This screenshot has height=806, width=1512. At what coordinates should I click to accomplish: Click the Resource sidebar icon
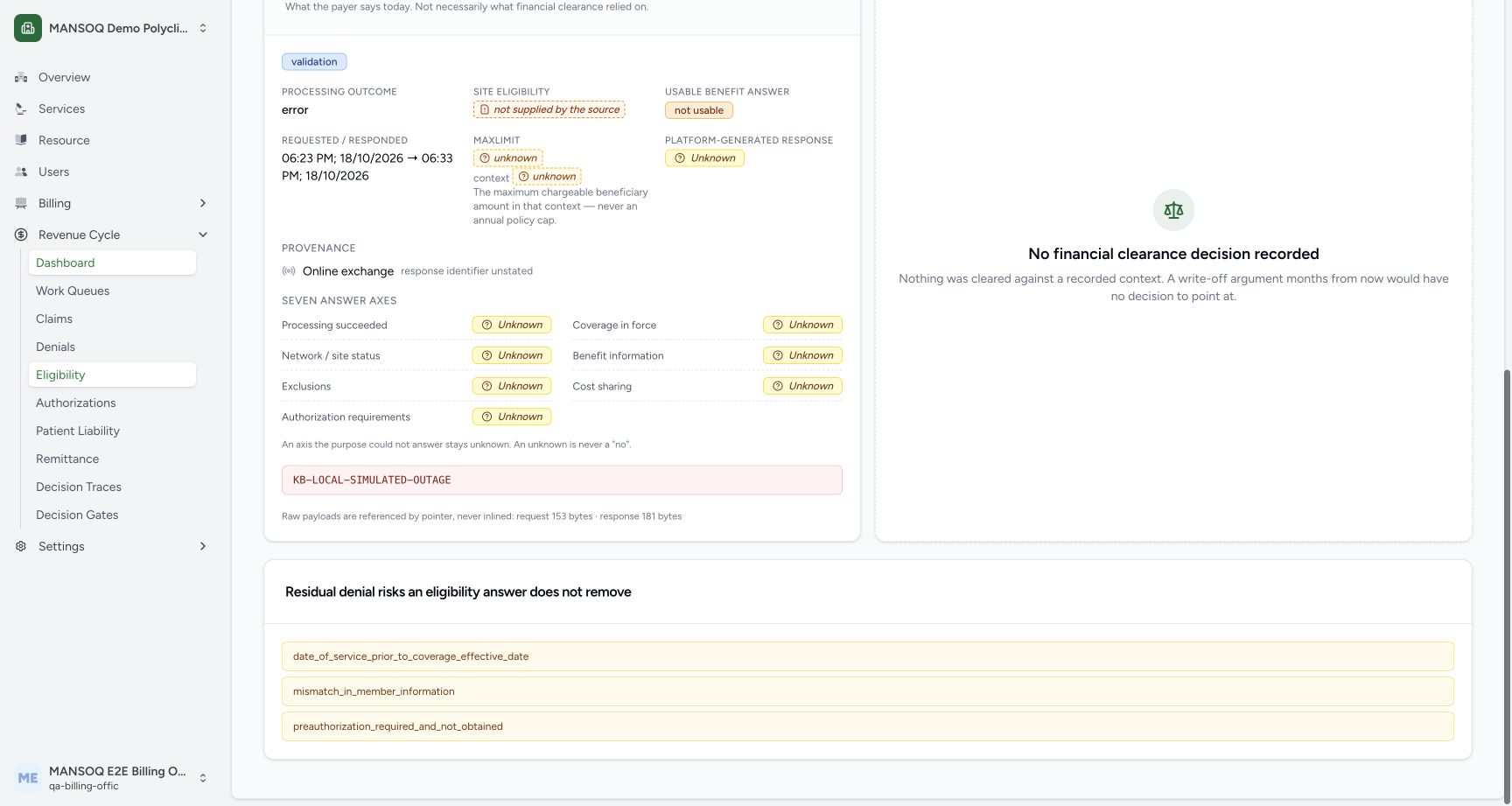(x=21, y=140)
